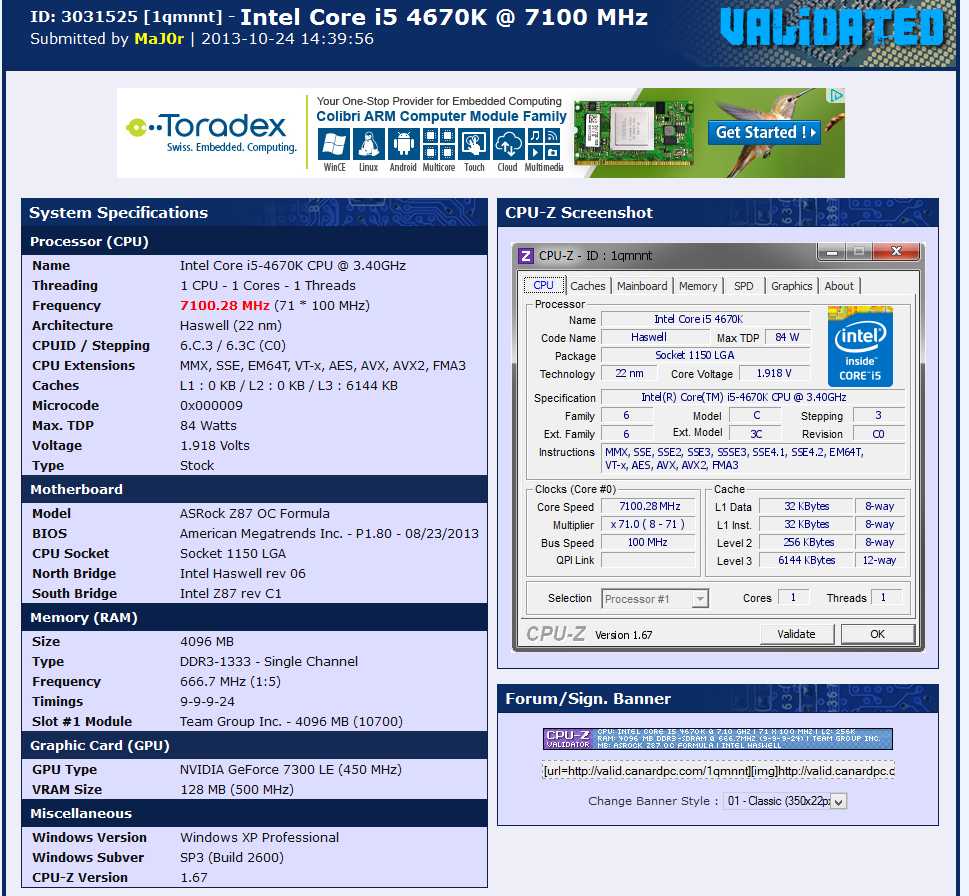Click 'Colibri ARM Computer Module Family' ad headline
969x896 pixels.
pyautogui.click(x=441, y=116)
